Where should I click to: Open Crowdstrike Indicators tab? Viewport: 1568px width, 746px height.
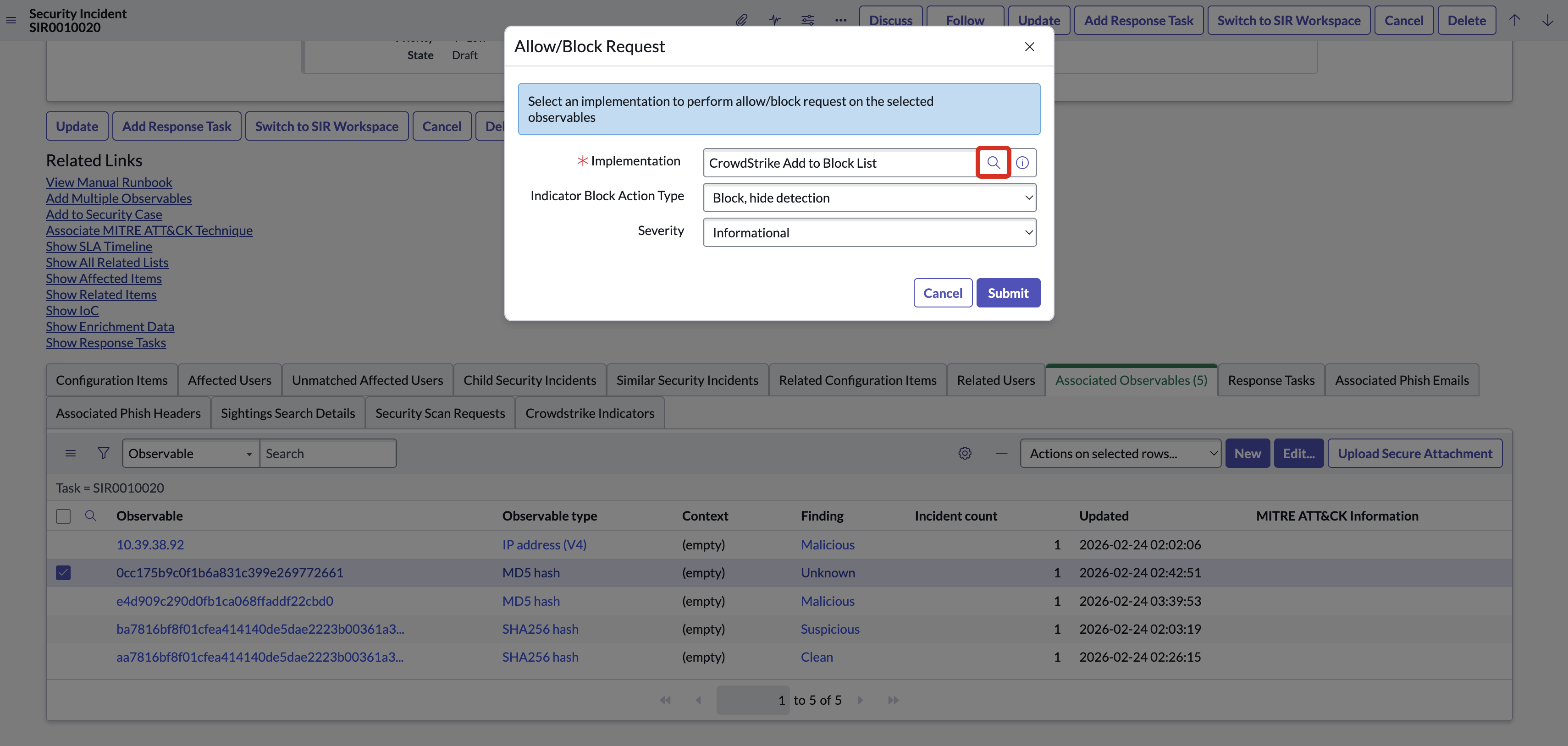coord(590,413)
